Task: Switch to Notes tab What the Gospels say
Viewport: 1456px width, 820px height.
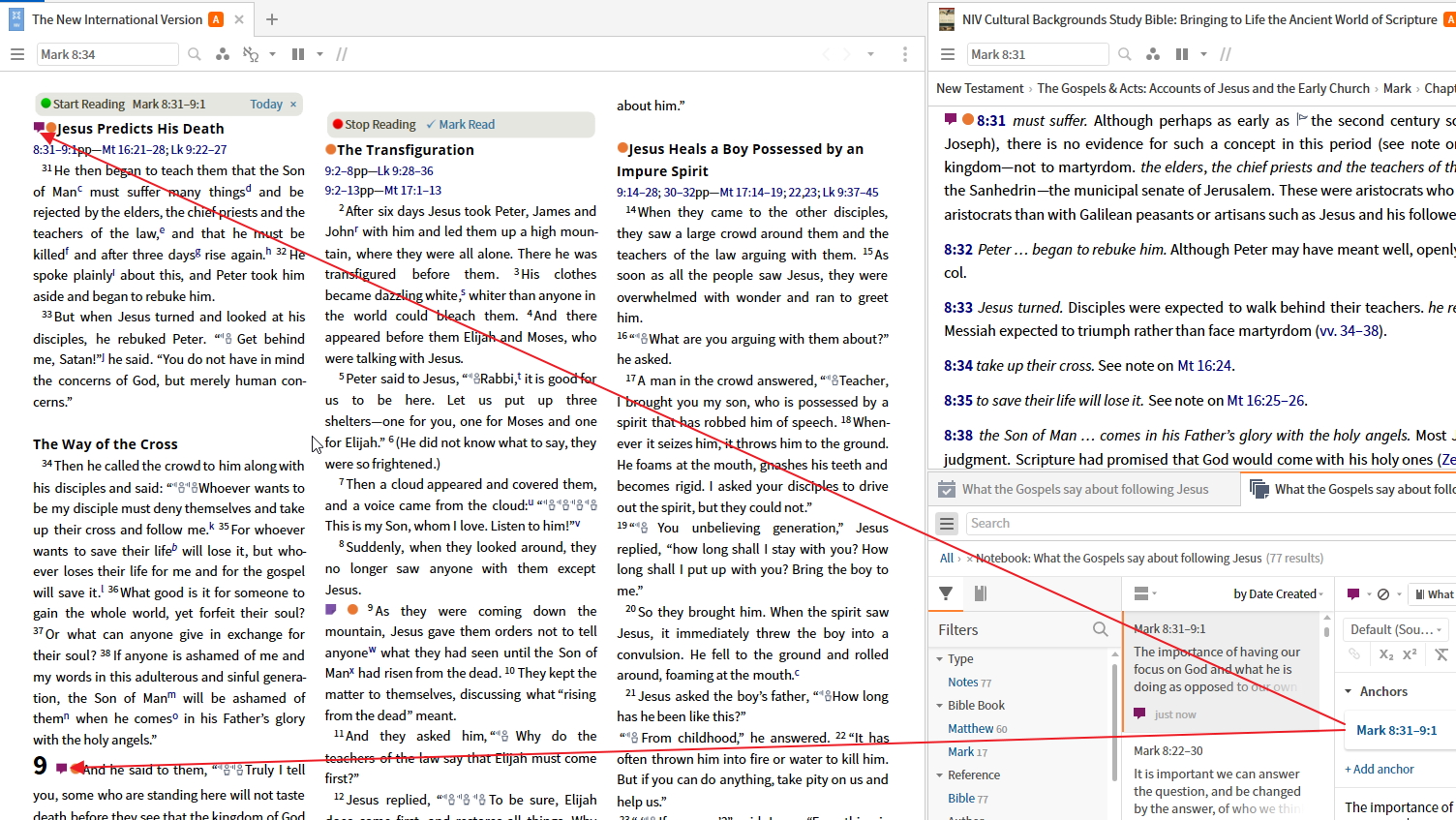Action: click(x=1350, y=489)
